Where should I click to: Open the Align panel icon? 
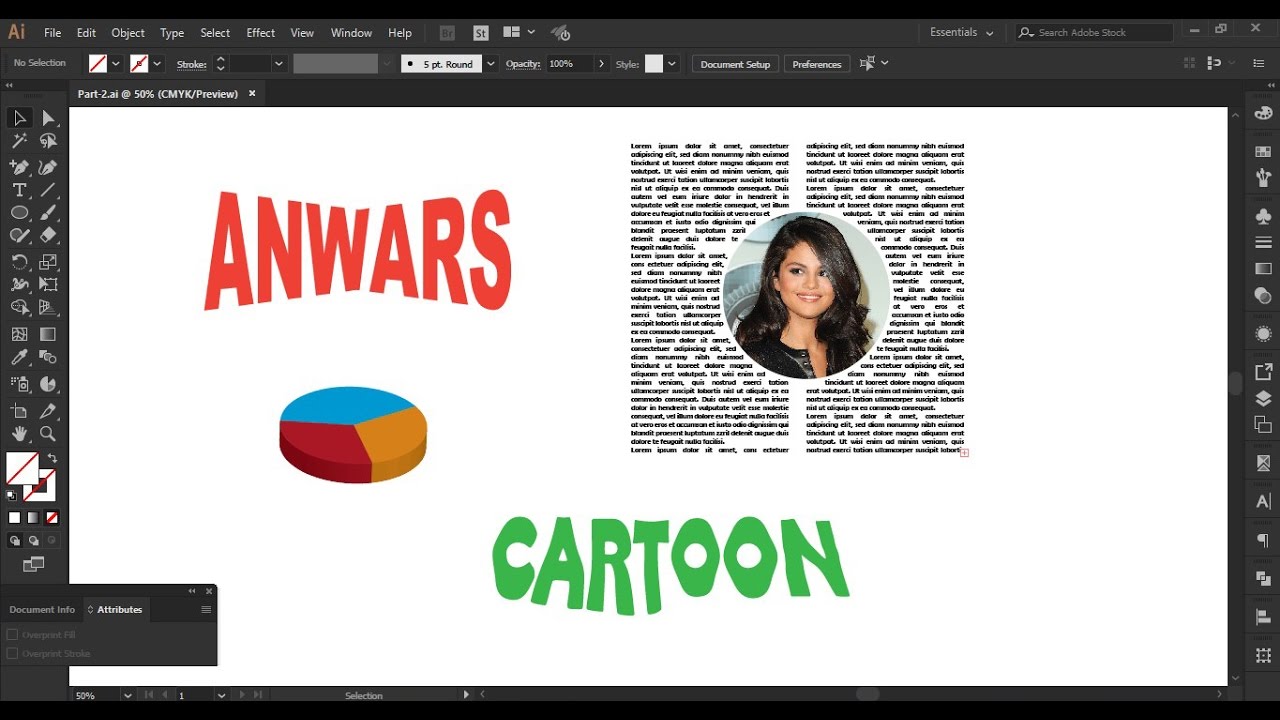point(1263,618)
